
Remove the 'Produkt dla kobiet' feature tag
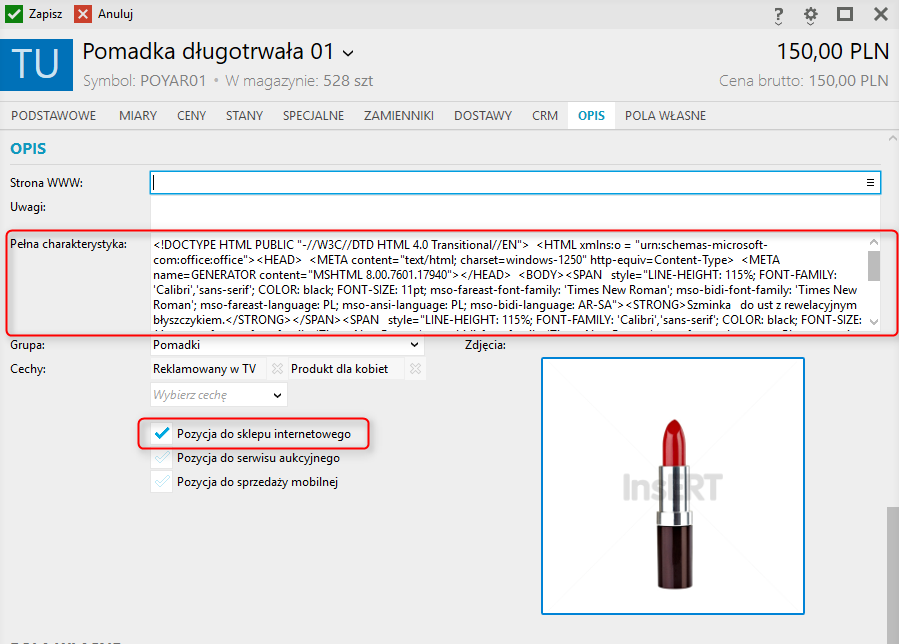click(415, 369)
